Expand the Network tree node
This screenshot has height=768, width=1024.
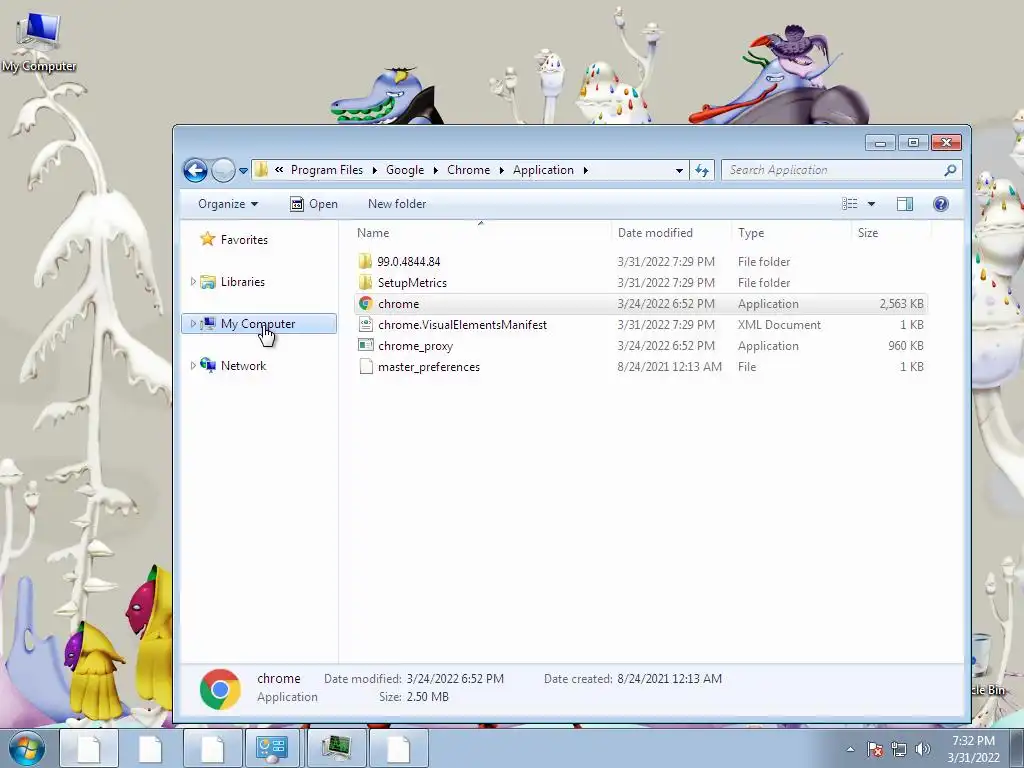click(193, 365)
